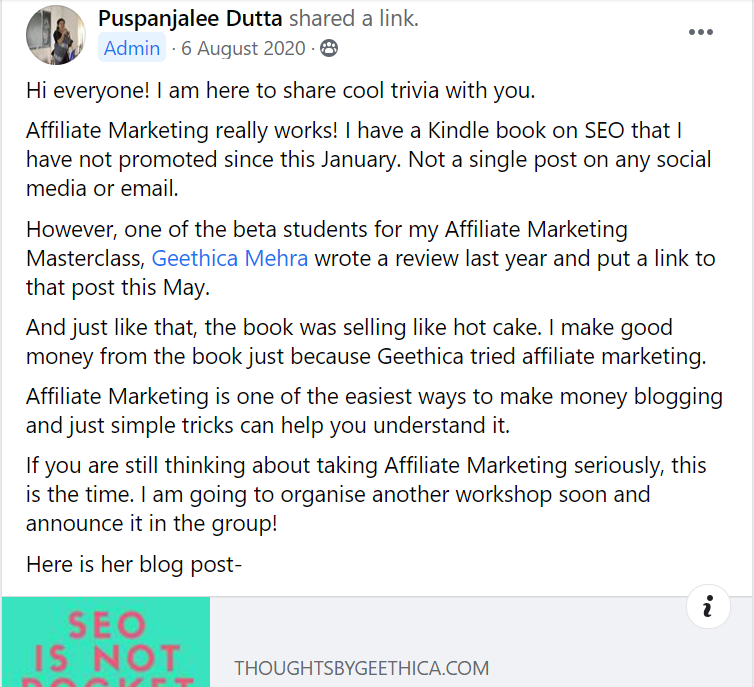Open the Puspanjalee Dutta author name link
The image size is (754, 687).
tap(191, 18)
